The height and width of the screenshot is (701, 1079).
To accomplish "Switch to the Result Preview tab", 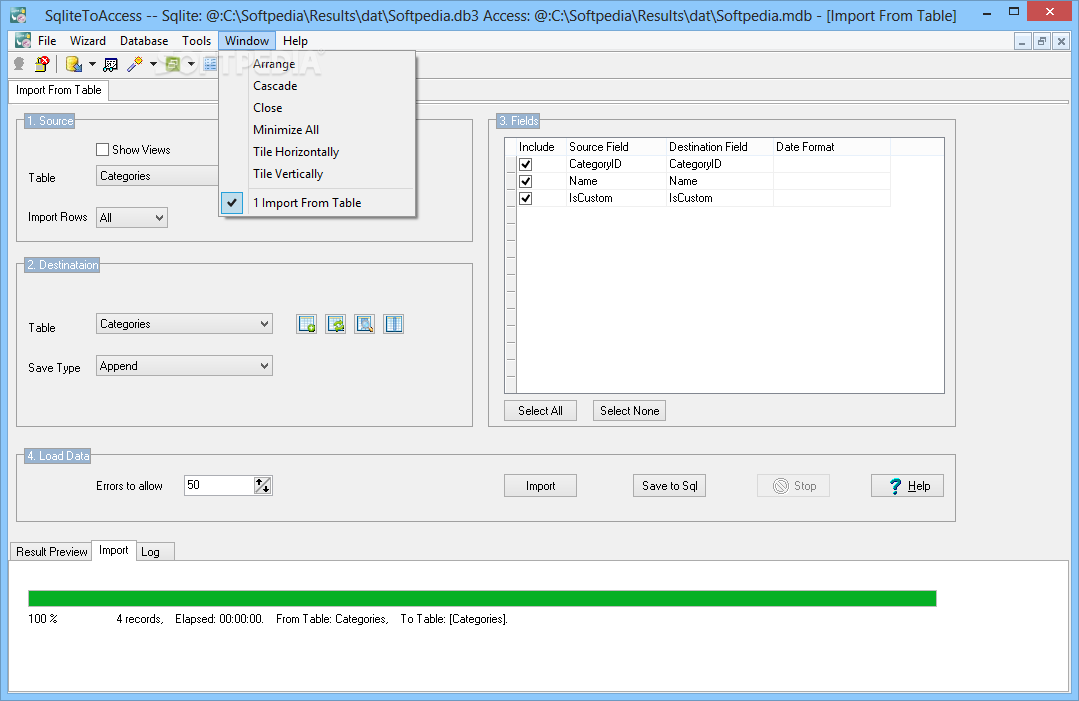I will (52, 552).
